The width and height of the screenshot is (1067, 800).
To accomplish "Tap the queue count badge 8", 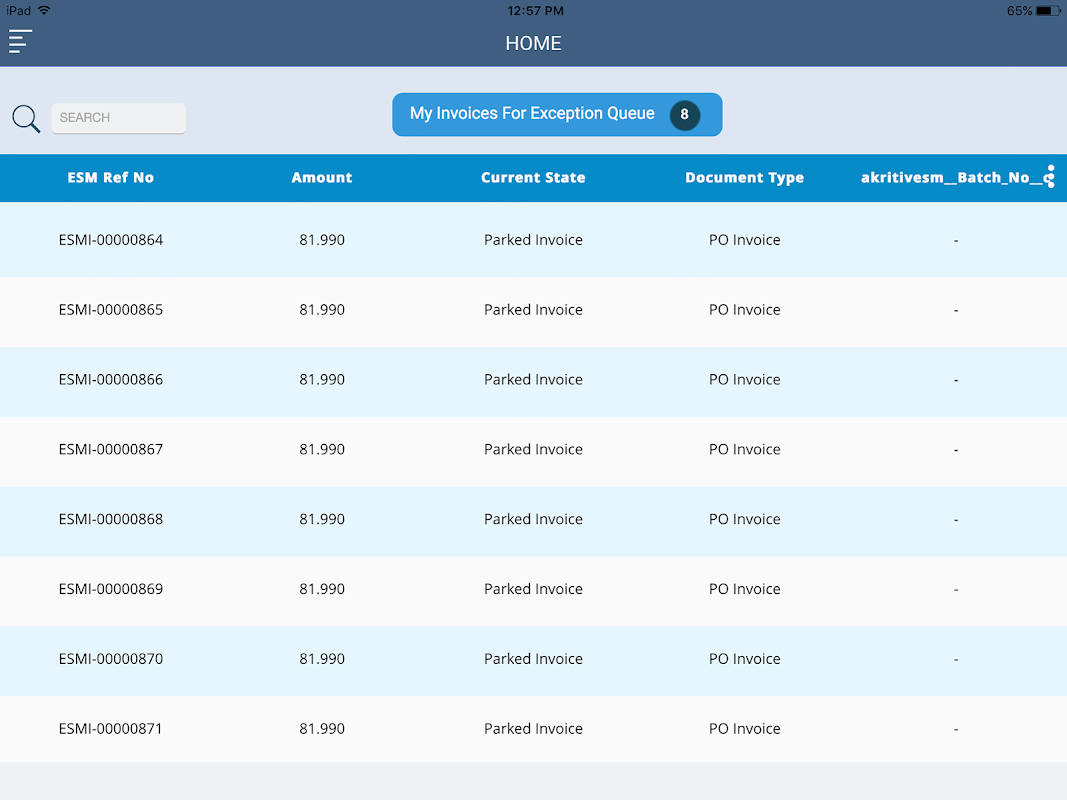I will [685, 114].
